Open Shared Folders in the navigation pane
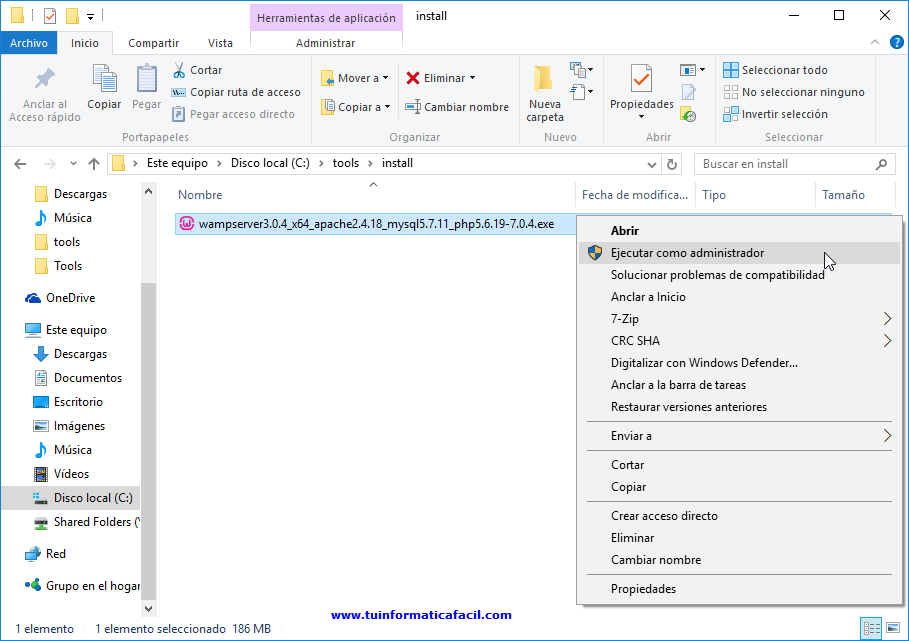909x641 pixels. [x=86, y=522]
